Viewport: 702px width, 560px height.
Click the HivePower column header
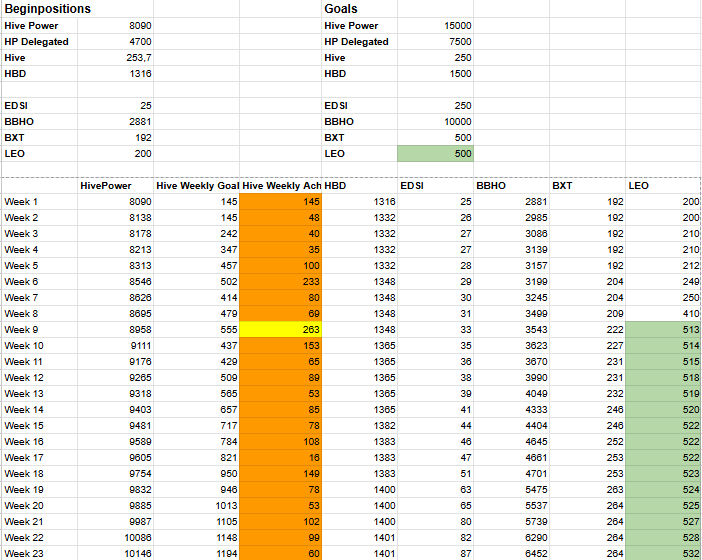click(115, 186)
